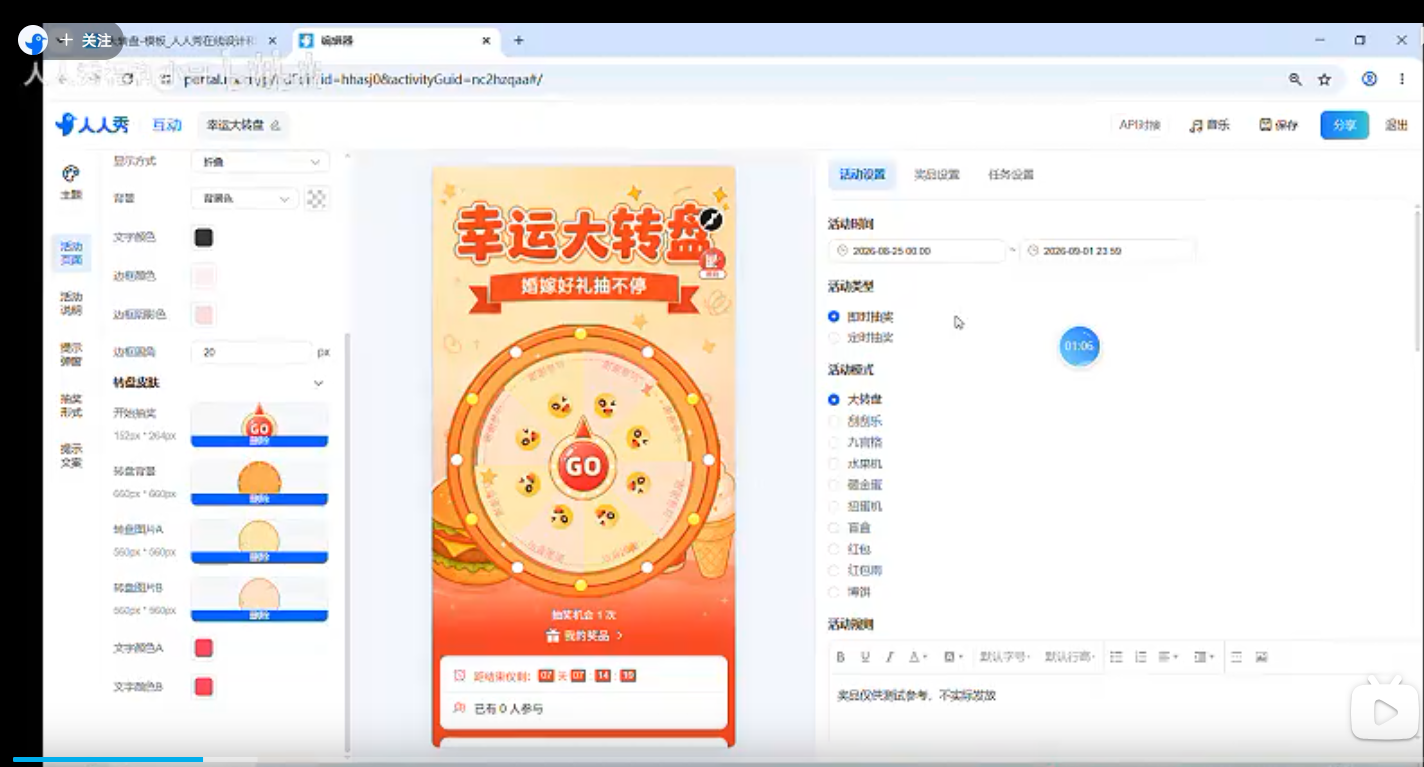Rename activity via pencil icon beside 幸运大转盘

275,126
